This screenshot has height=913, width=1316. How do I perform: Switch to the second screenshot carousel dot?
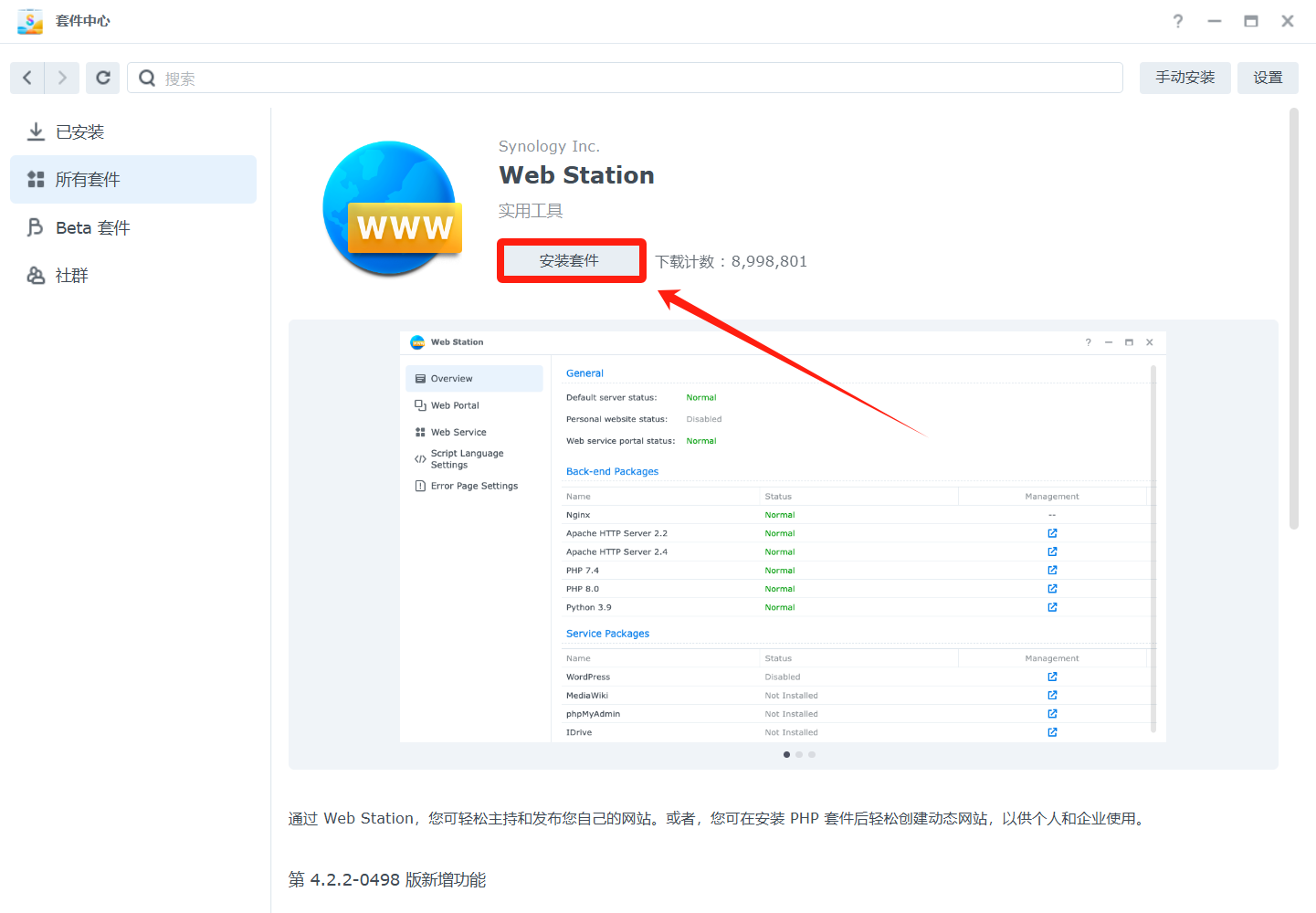tap(799, 754)
